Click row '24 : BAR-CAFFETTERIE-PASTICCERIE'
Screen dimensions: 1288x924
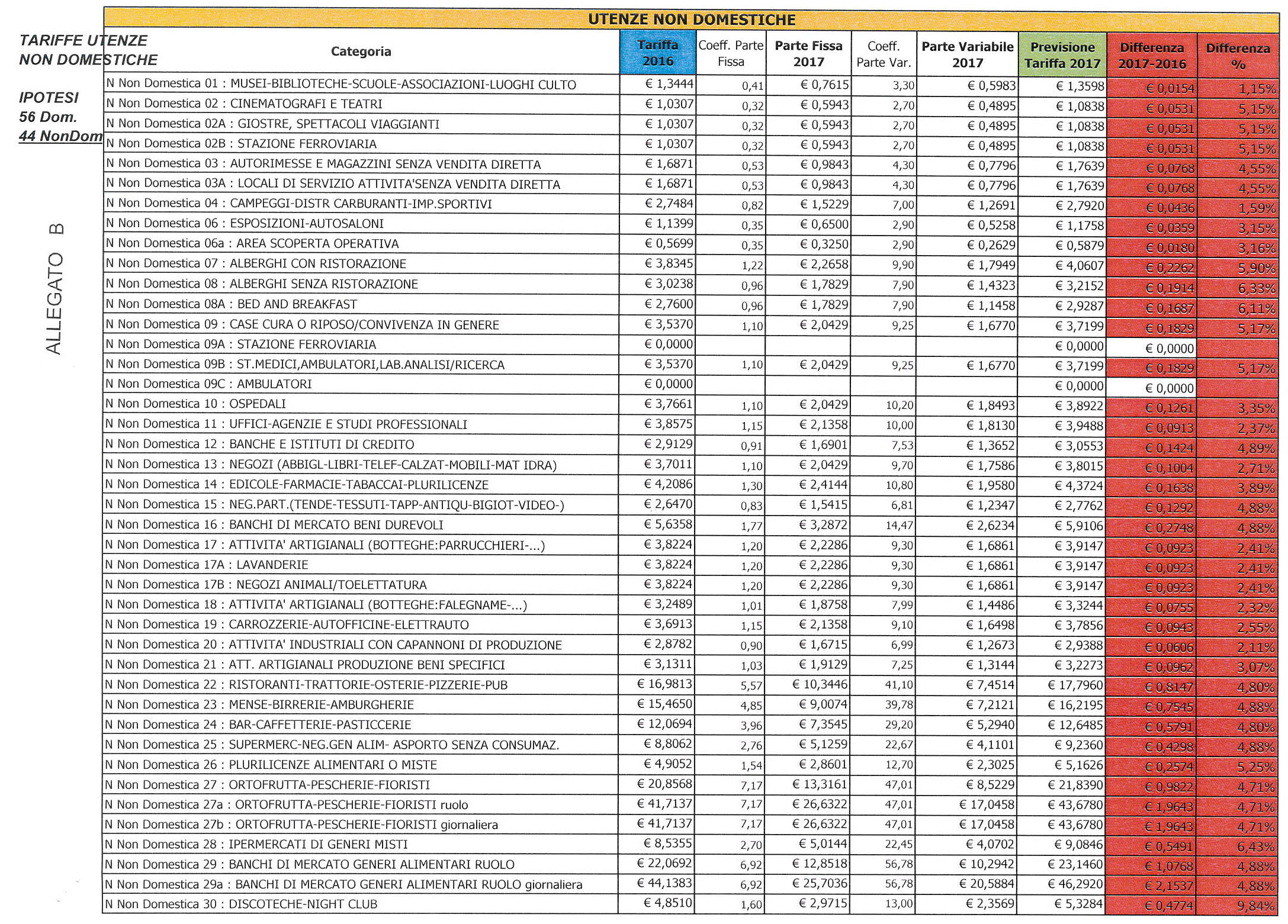click(690, 726)
